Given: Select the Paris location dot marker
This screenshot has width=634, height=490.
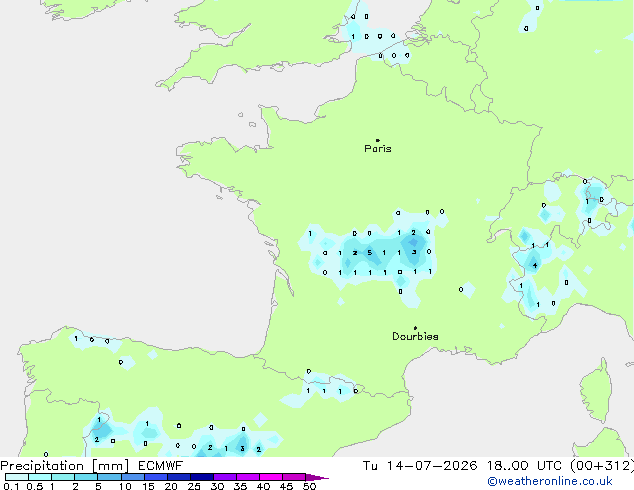Looking at the screenshot, I should (x=378, y=140).
